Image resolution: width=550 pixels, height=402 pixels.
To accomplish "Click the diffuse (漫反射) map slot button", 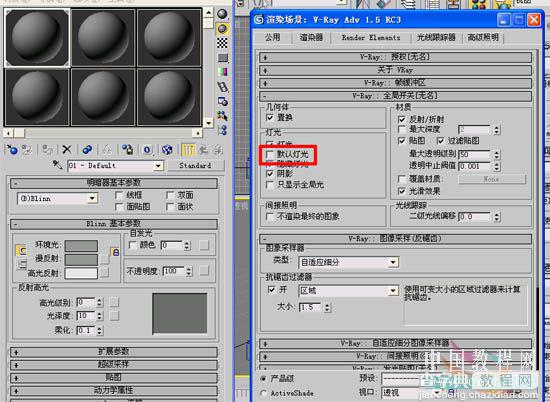I will pyautogui.click(x=104, y=260).
